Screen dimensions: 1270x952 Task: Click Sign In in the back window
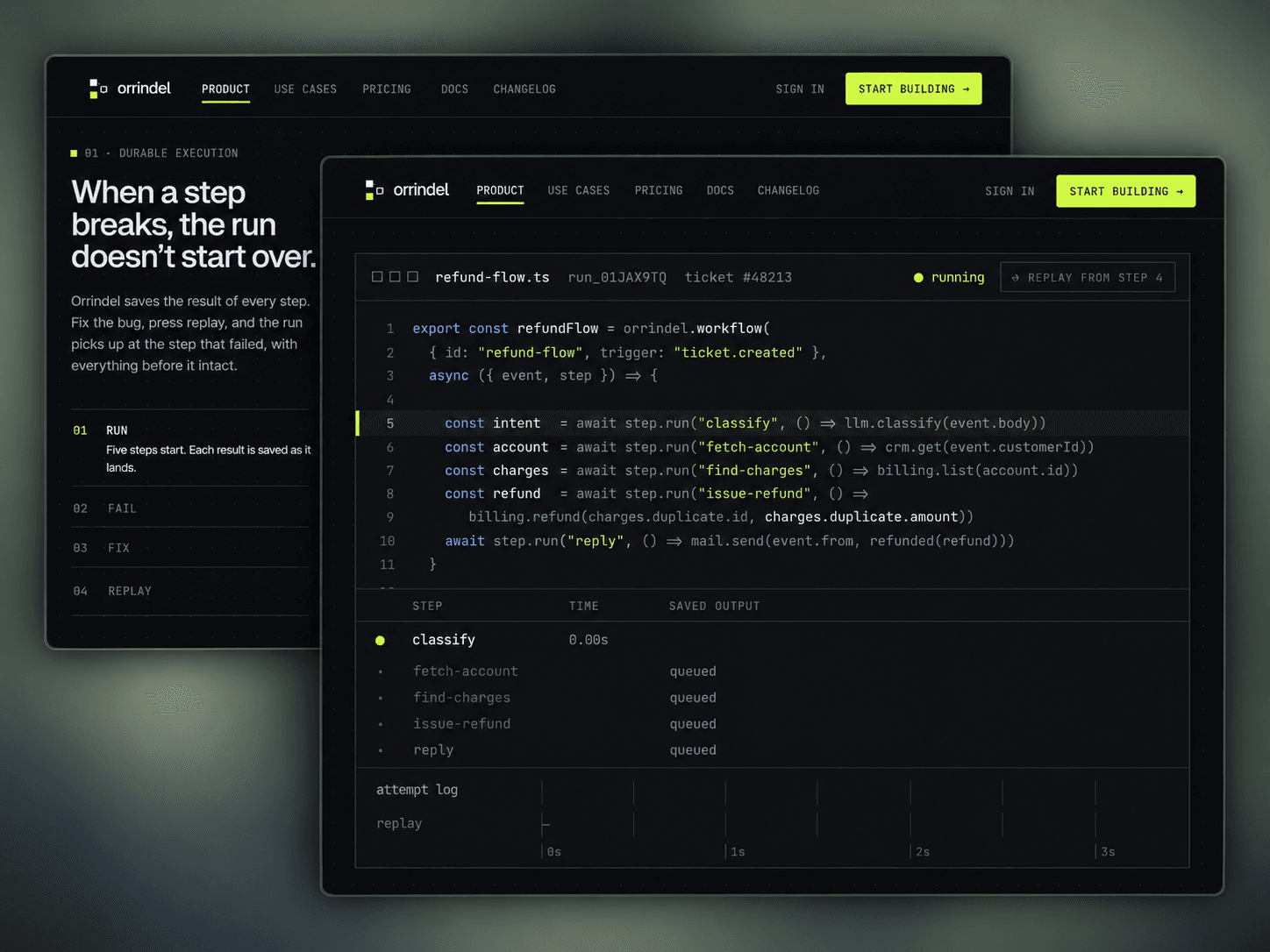[x=800, y=89]
